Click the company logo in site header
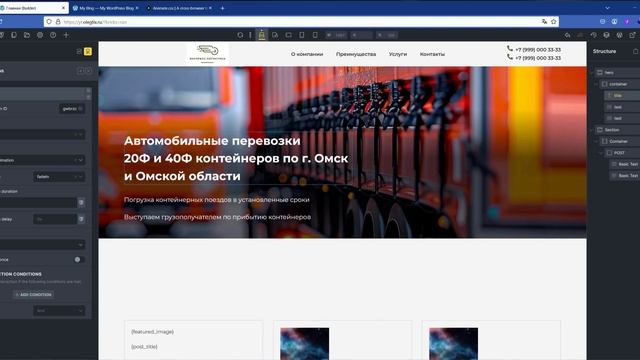640x360 pixels. [x=208, y=53]
